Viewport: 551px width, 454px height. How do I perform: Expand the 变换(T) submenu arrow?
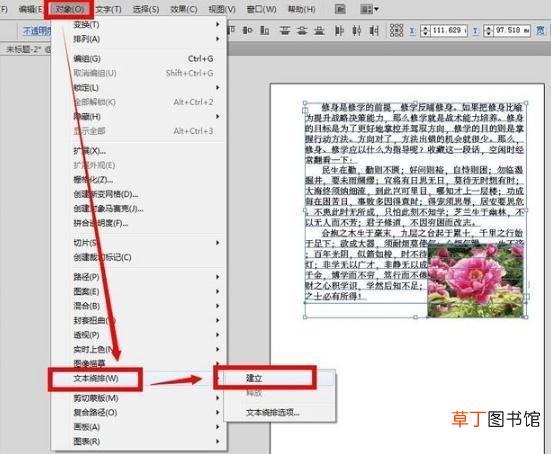point(218,24)
